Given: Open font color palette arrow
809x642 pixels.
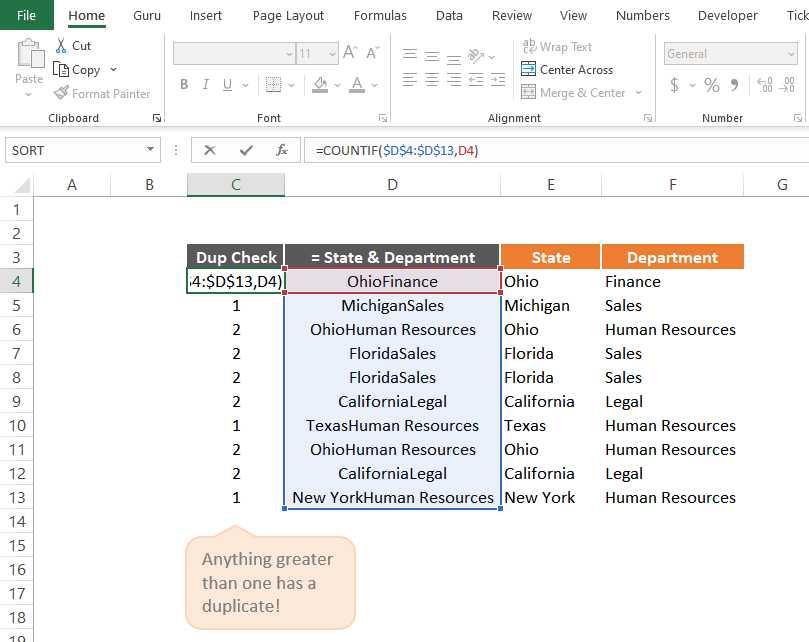Looking at the screenshot, I should click(x=375, y=85).
